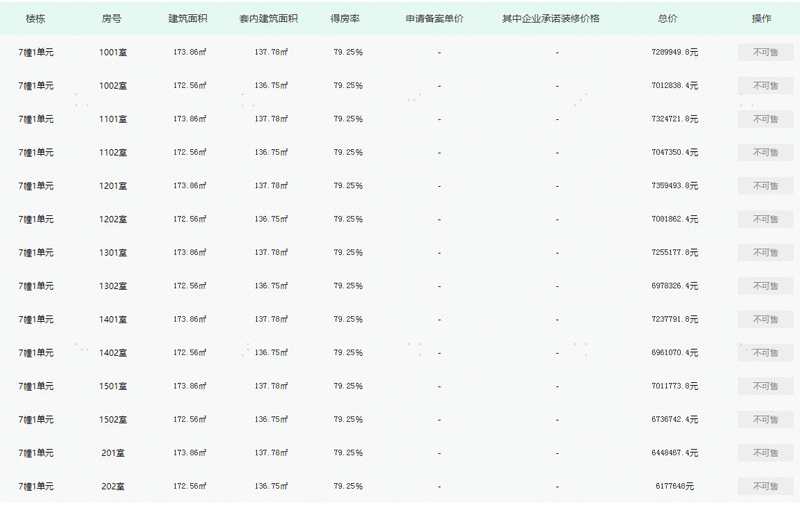Select 不可售 button for room 1201室

[765, 186]
